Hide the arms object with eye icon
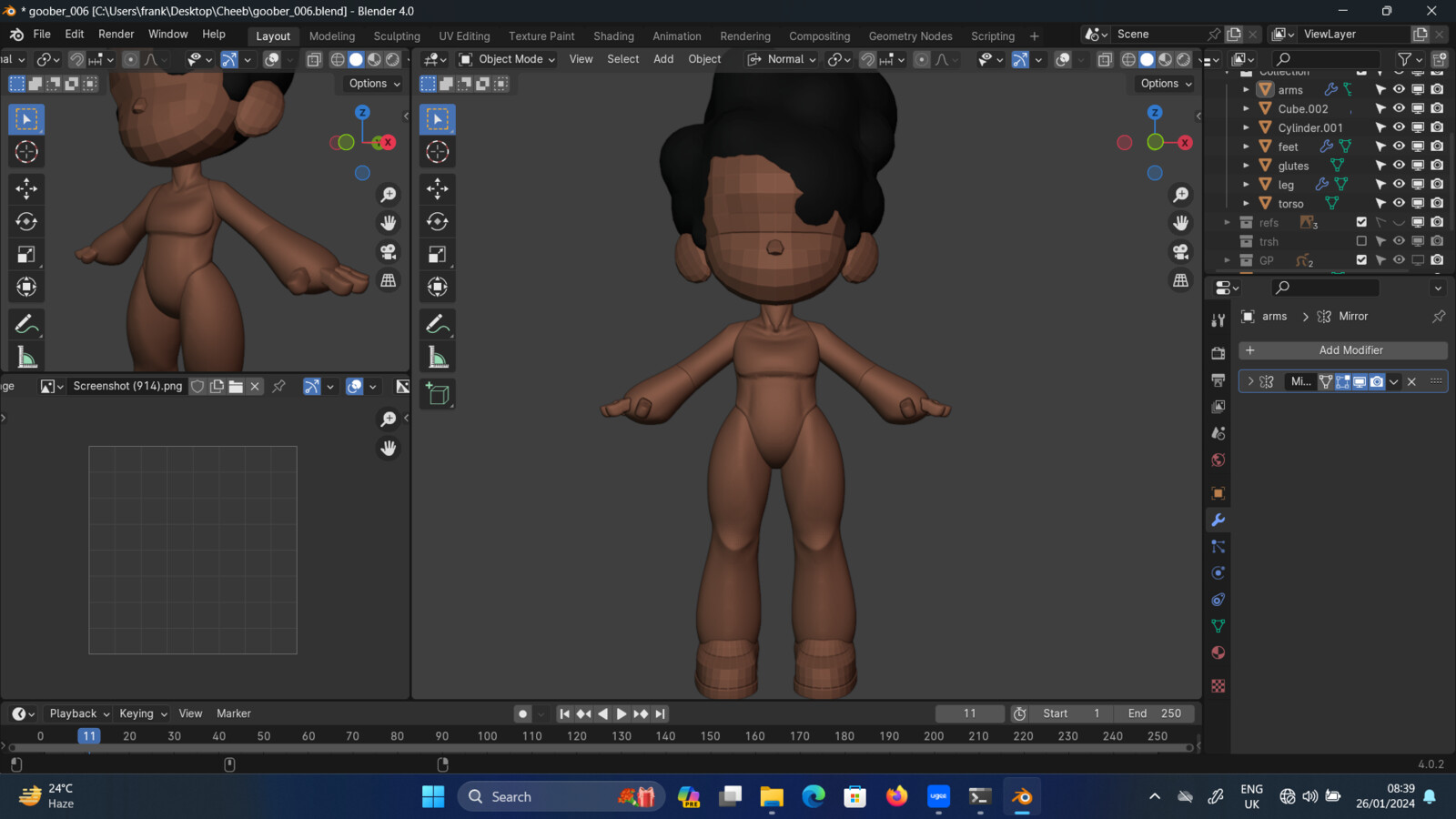Image resolution: width=1456 pixels, height=819 pixels. pyautogui.click(x=1399, y=89)
